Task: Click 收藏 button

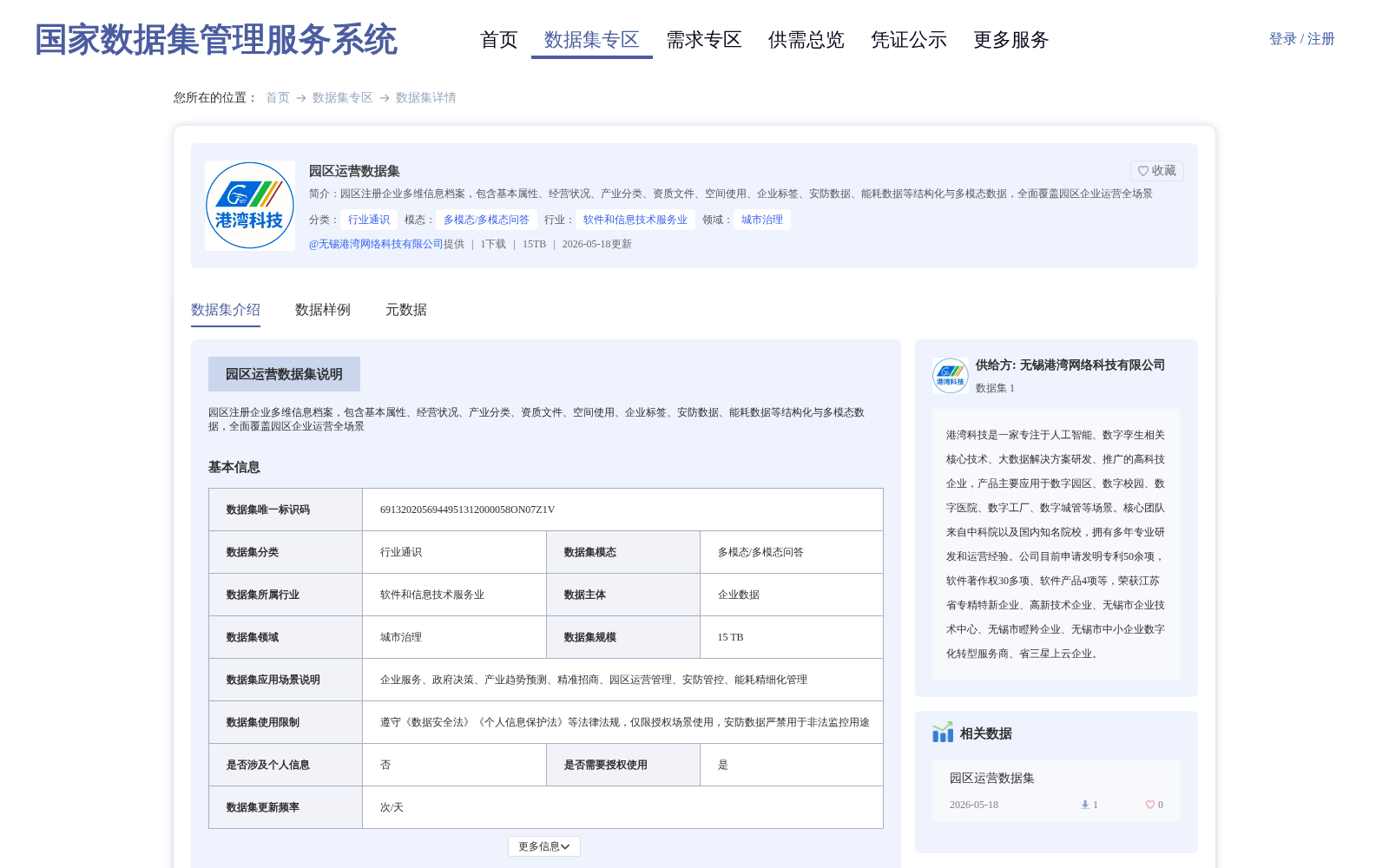Action: click(x=1157, y=171)
